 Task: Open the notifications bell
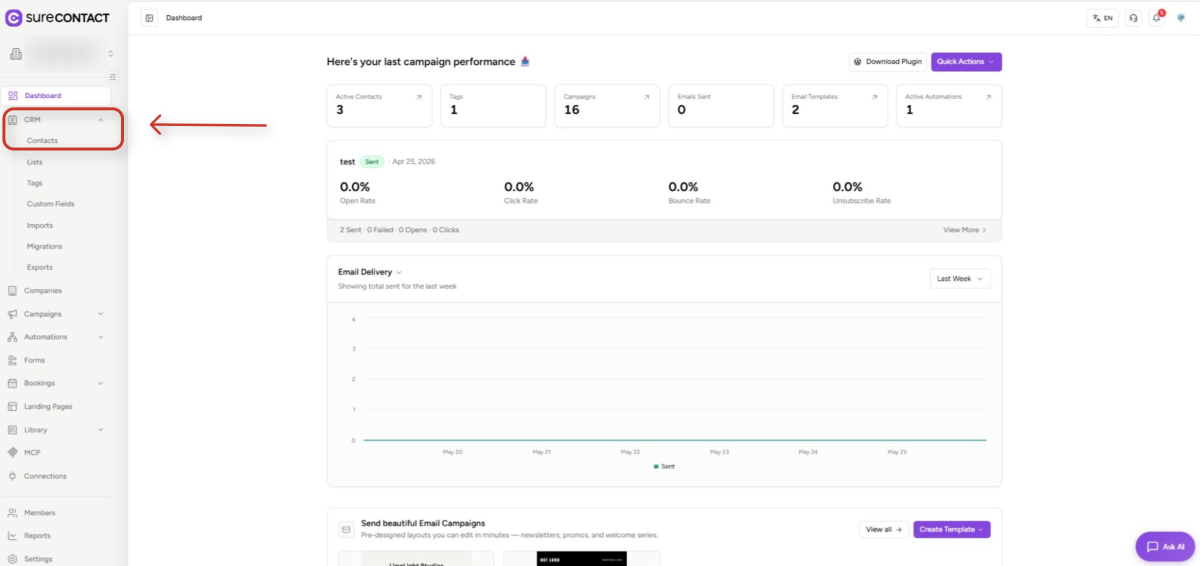[x=1157, y=18]
